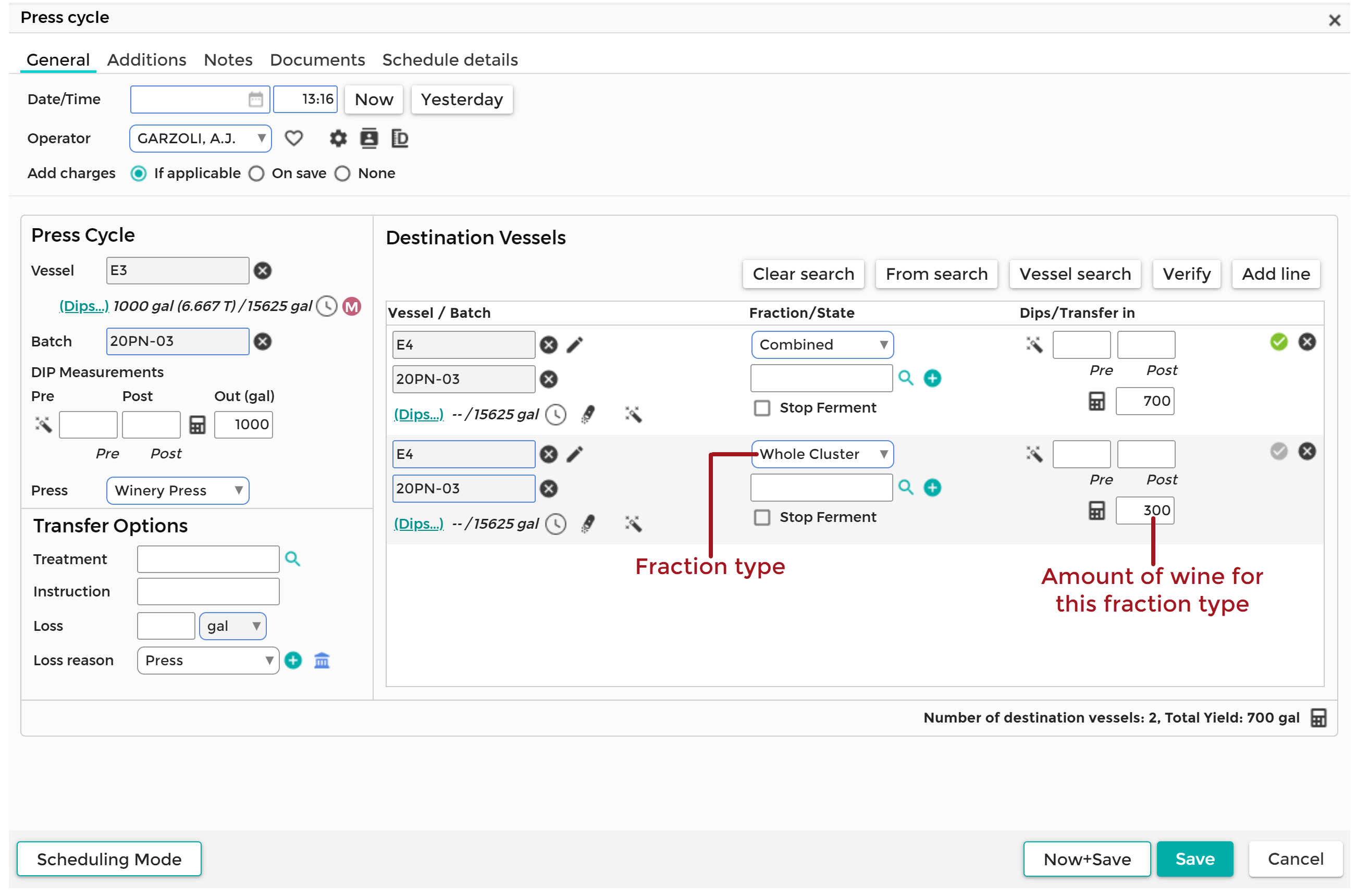The width and height of the screenshot is (1356, 896).
Task: Switch to the Schedule details tab
Action: pyautogui.click(x=450, y=60)
